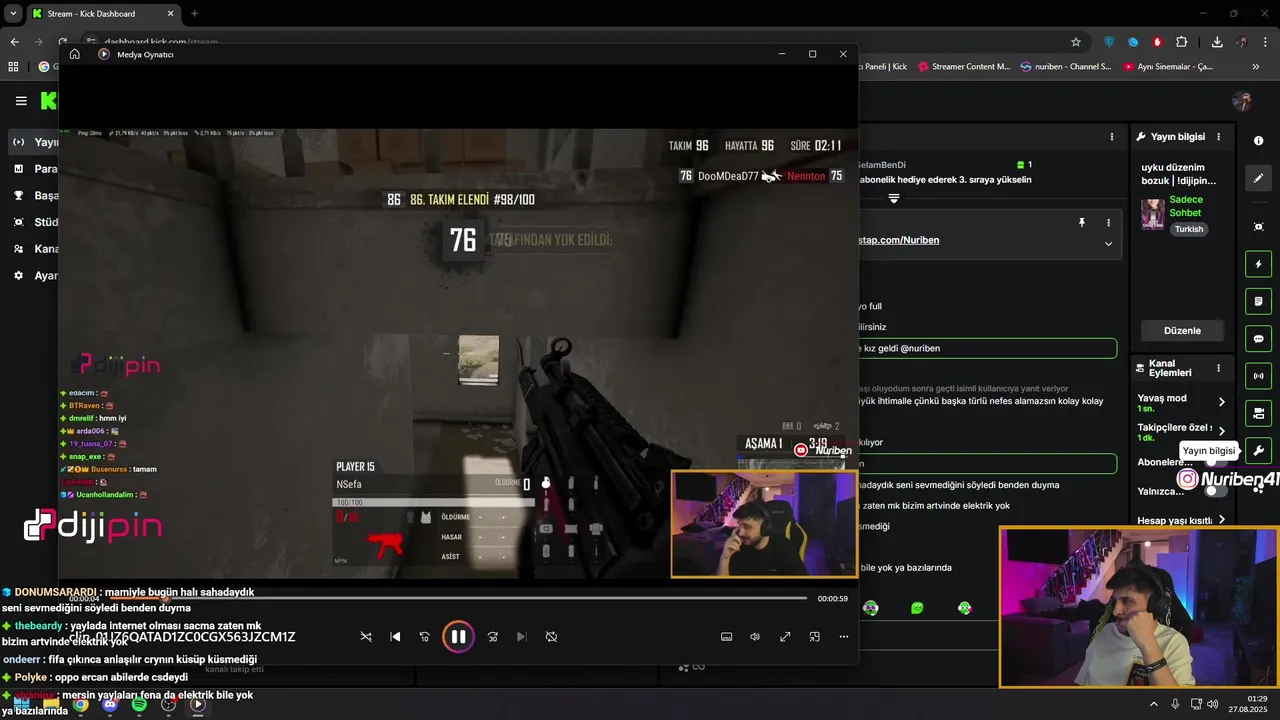Toggle shuffle in the media player
This screenshot has width=1280, height=720.
(x=366, y=637)
